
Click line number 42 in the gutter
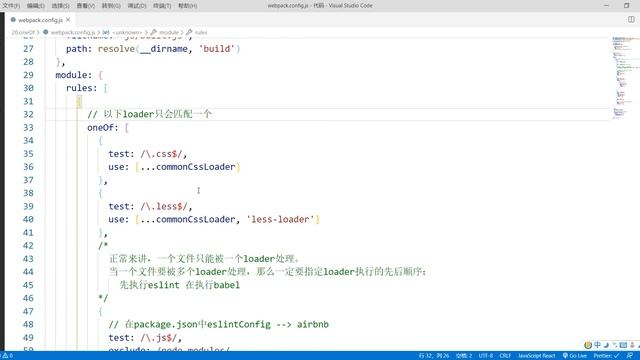click(x=28, y=246)
